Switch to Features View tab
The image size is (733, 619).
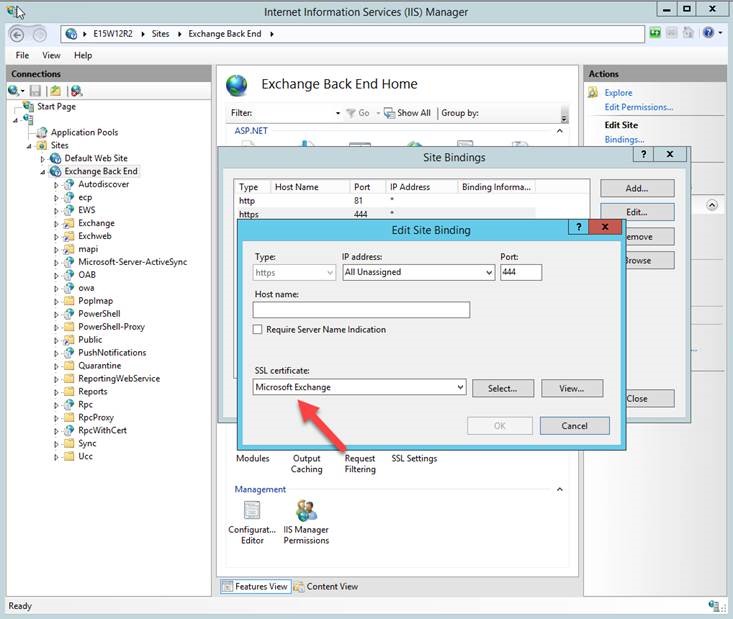[255, 586]
